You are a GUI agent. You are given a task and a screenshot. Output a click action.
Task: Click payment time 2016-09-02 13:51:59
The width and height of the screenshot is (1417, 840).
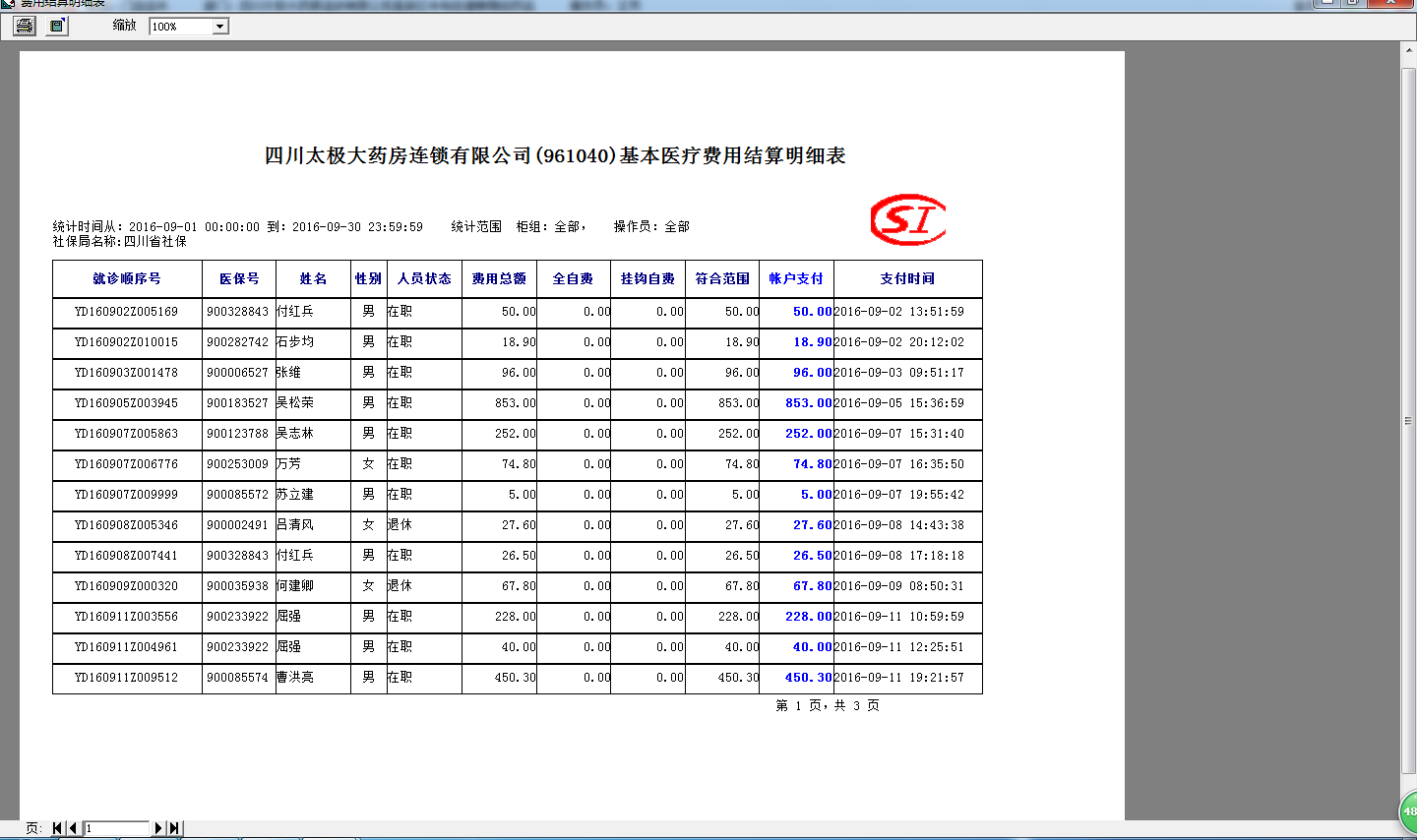click(899, 312)
